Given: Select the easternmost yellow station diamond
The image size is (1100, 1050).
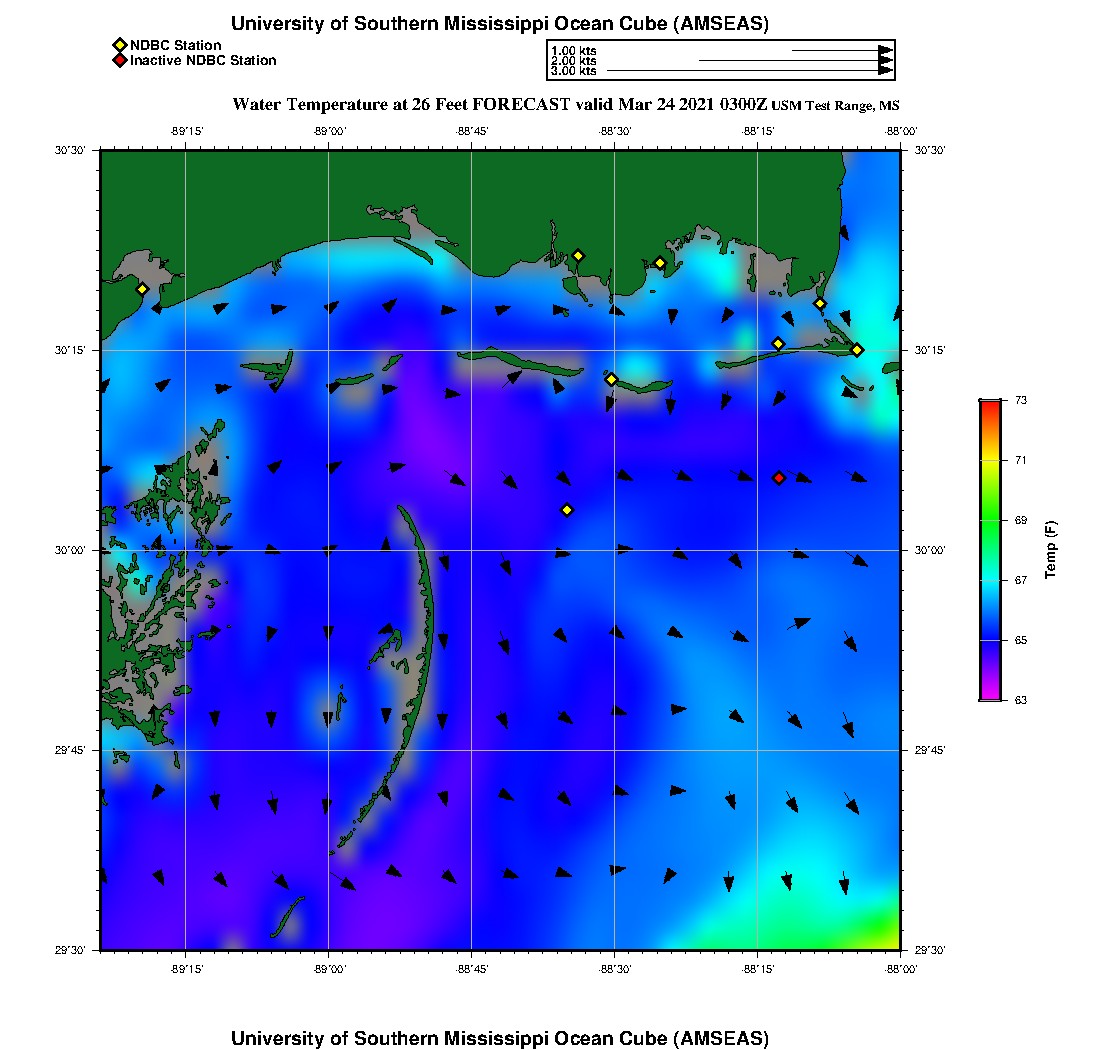Looking at the screenshot, I should [x=857, y=349].
